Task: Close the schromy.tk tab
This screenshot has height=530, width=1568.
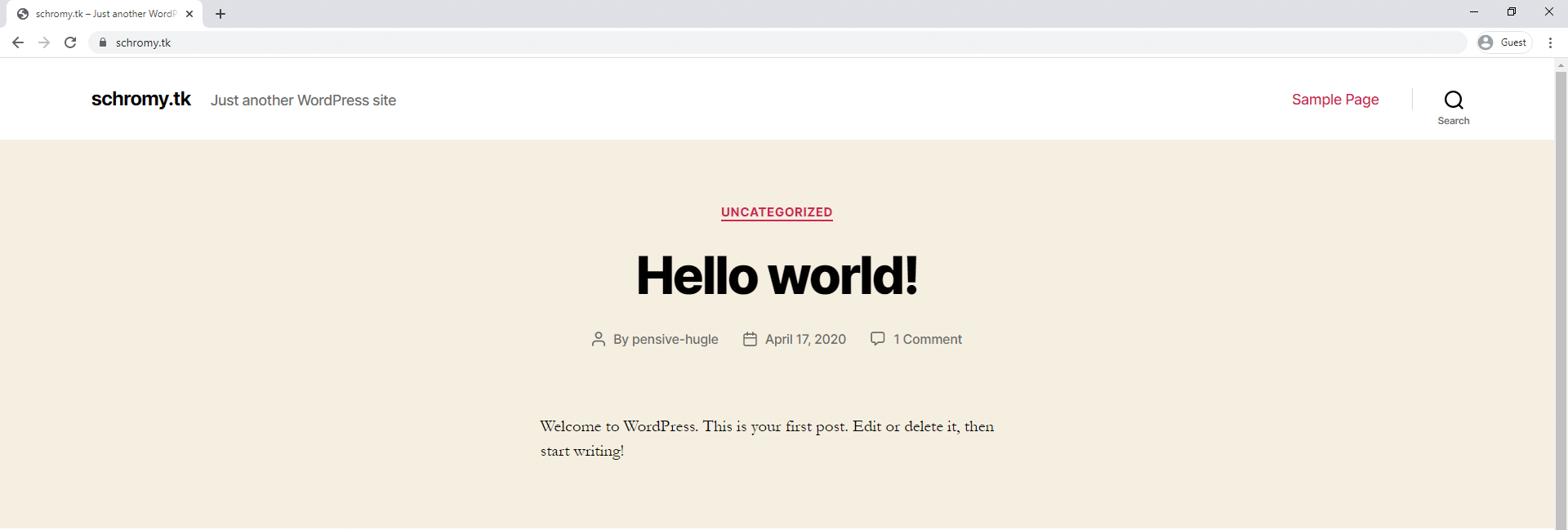Action: (x=189, y=14)
